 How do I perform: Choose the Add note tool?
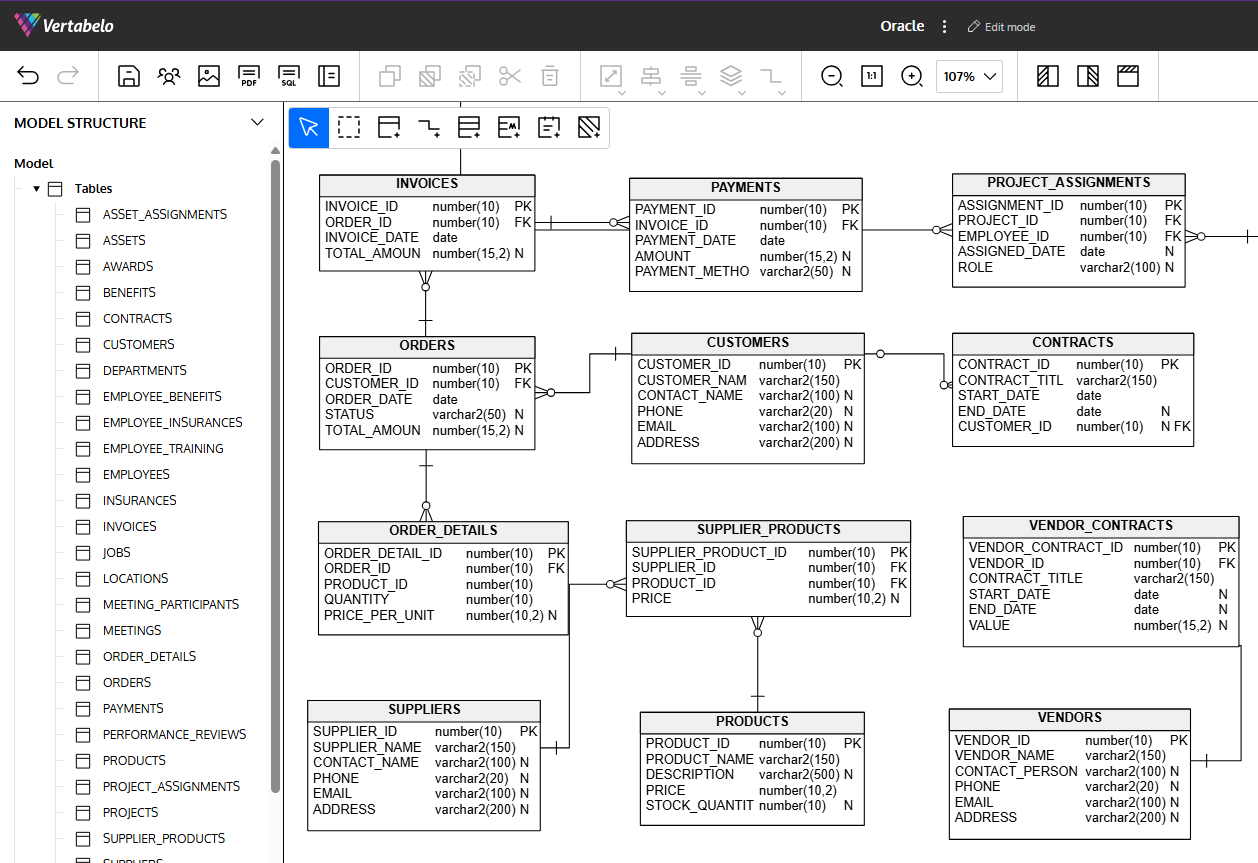tap(549, 128)
